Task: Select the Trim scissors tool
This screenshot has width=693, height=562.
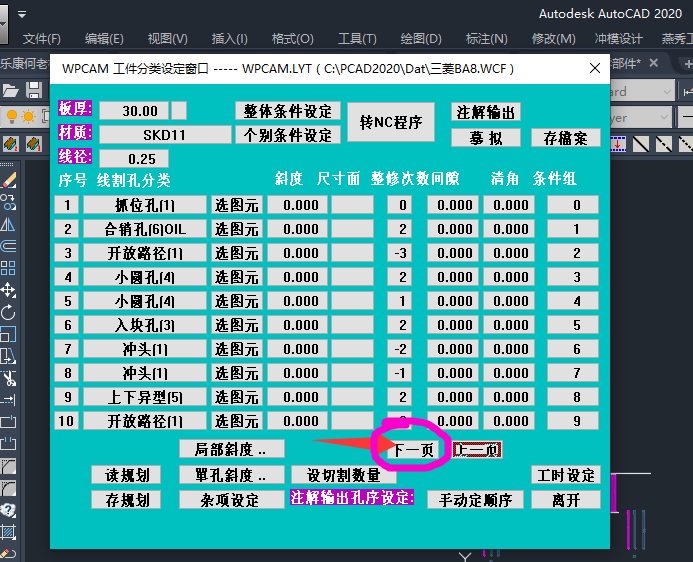Action: click(8, 378)
